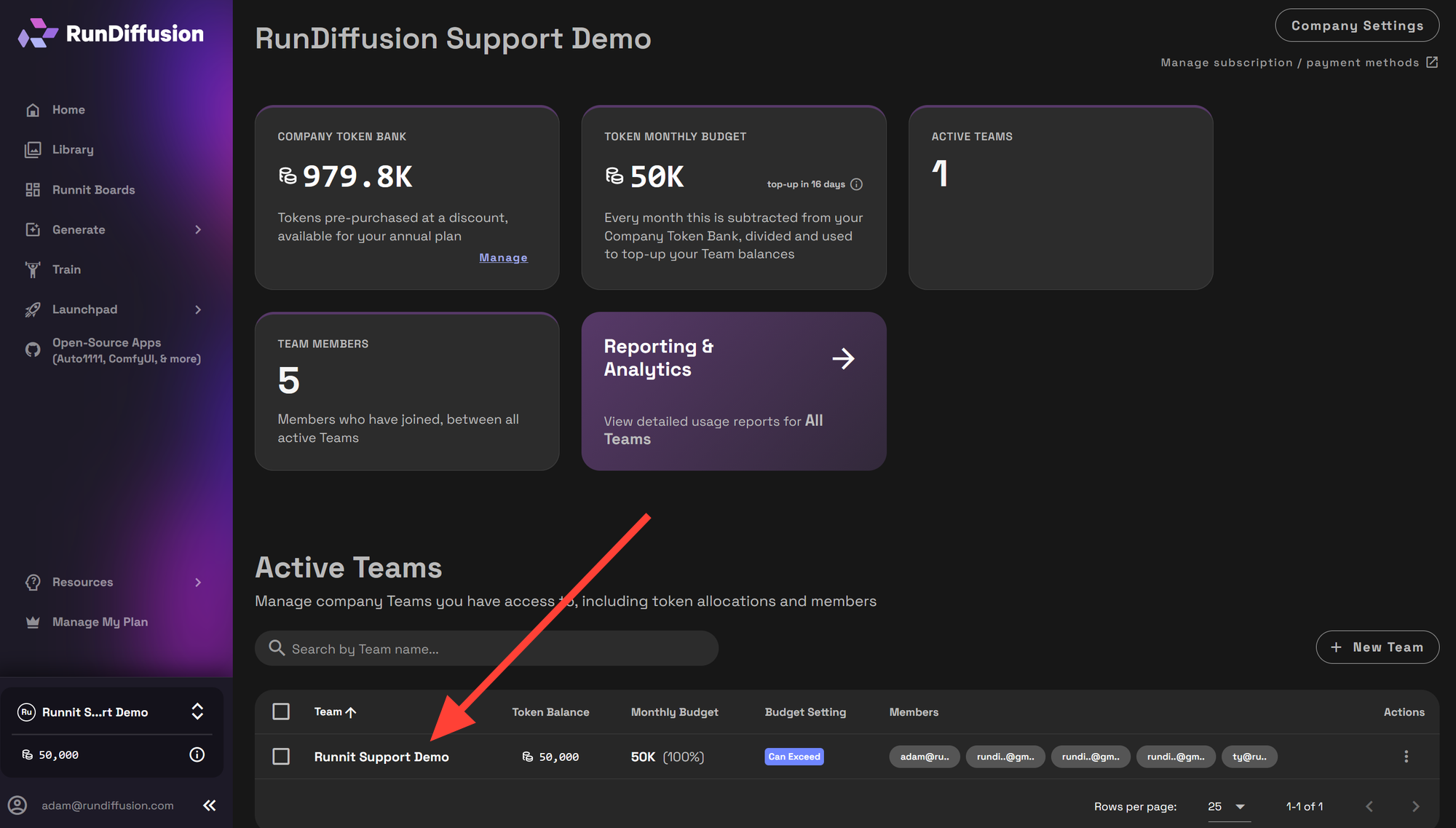Click the token balance info icon
This screenshot has height=828, width=1456.
click(197, 754)
